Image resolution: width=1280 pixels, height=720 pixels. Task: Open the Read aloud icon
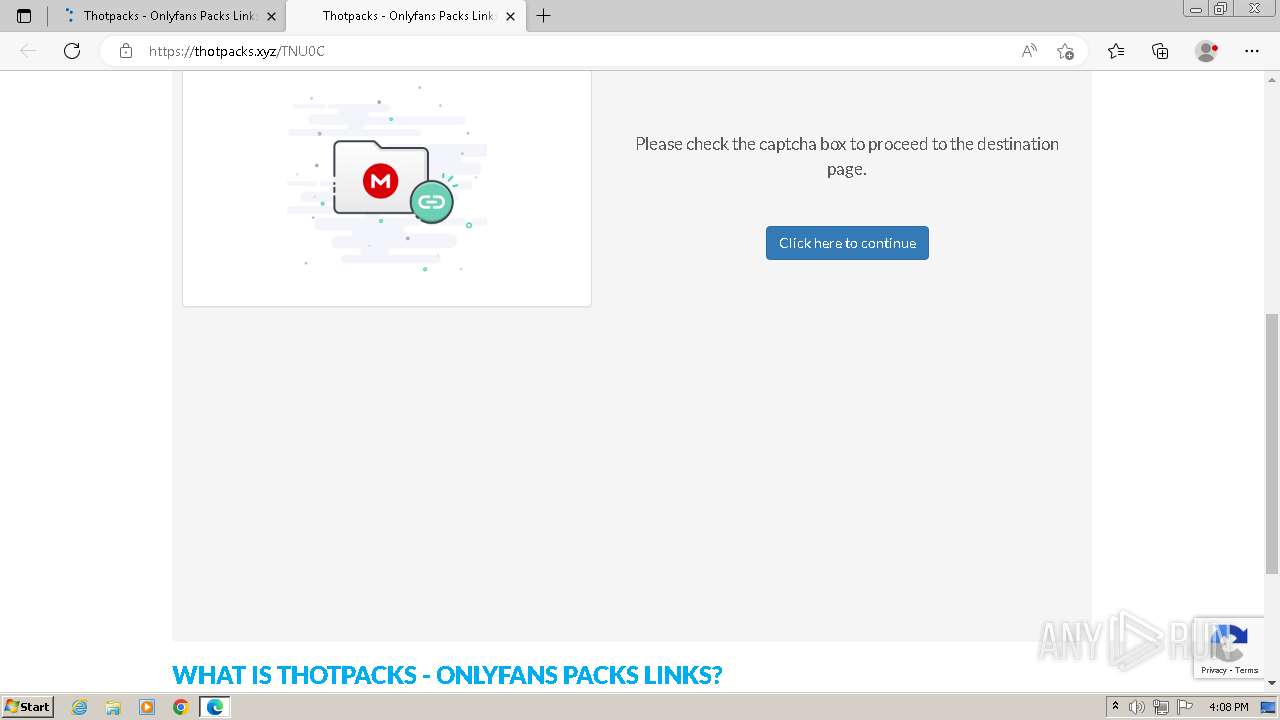coord(1028,51)
